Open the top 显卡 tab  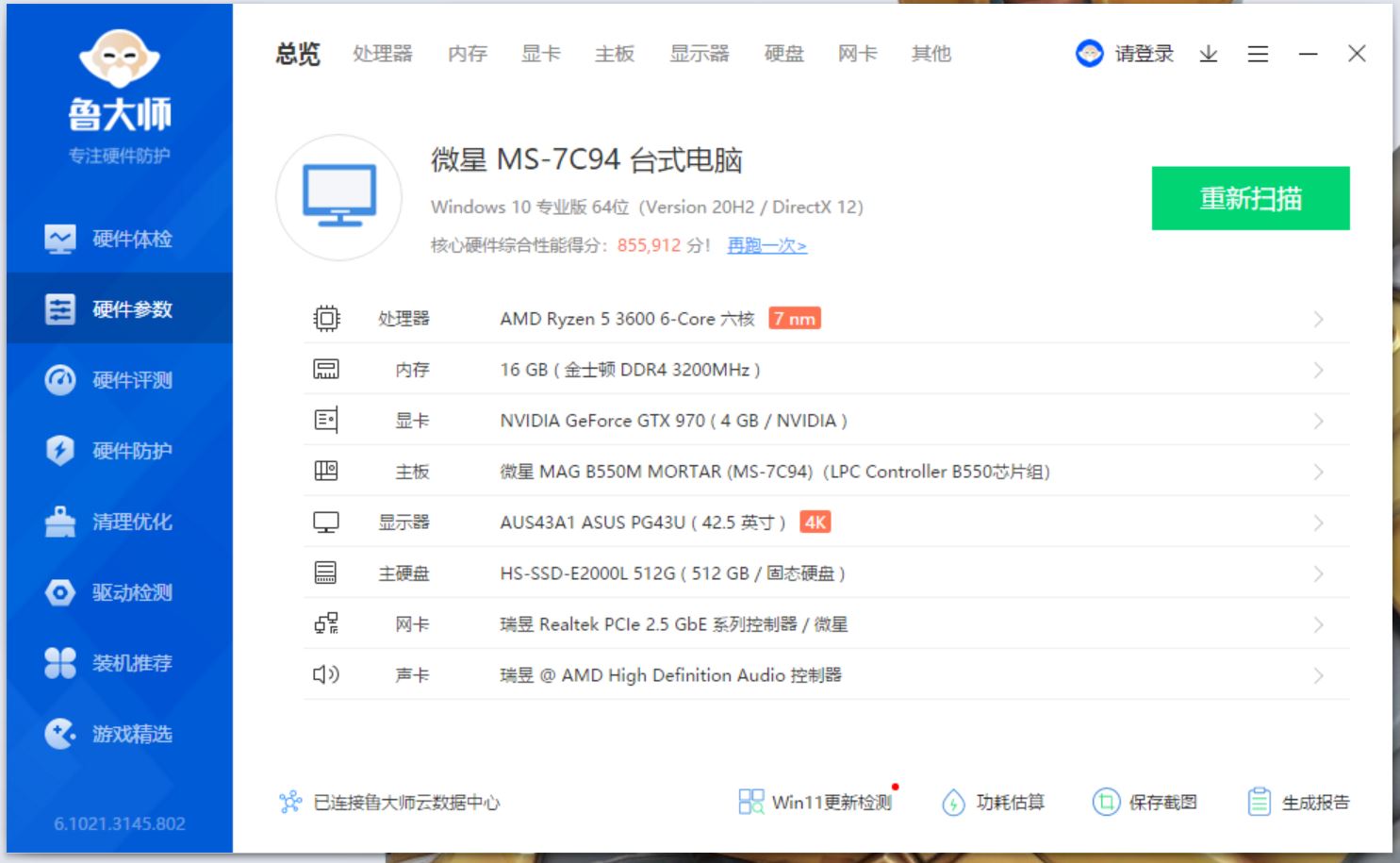[541, 54]
